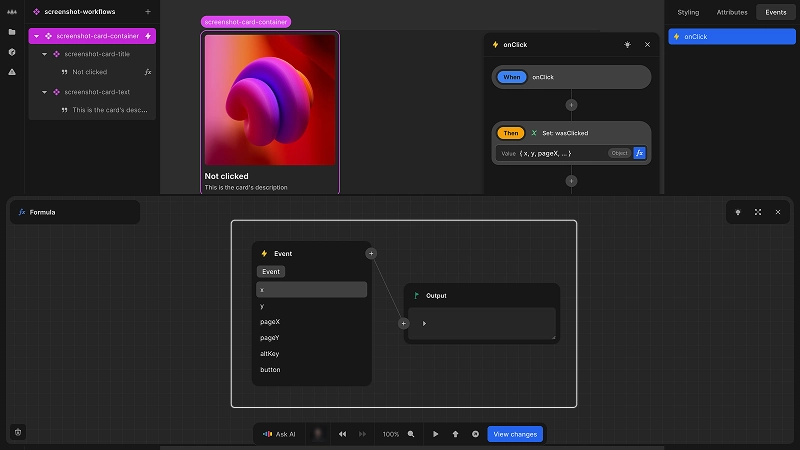Click the play preview icon
The height and width of the screenshot is (450, 800).
pyautogui.click(x=435, y=434)
